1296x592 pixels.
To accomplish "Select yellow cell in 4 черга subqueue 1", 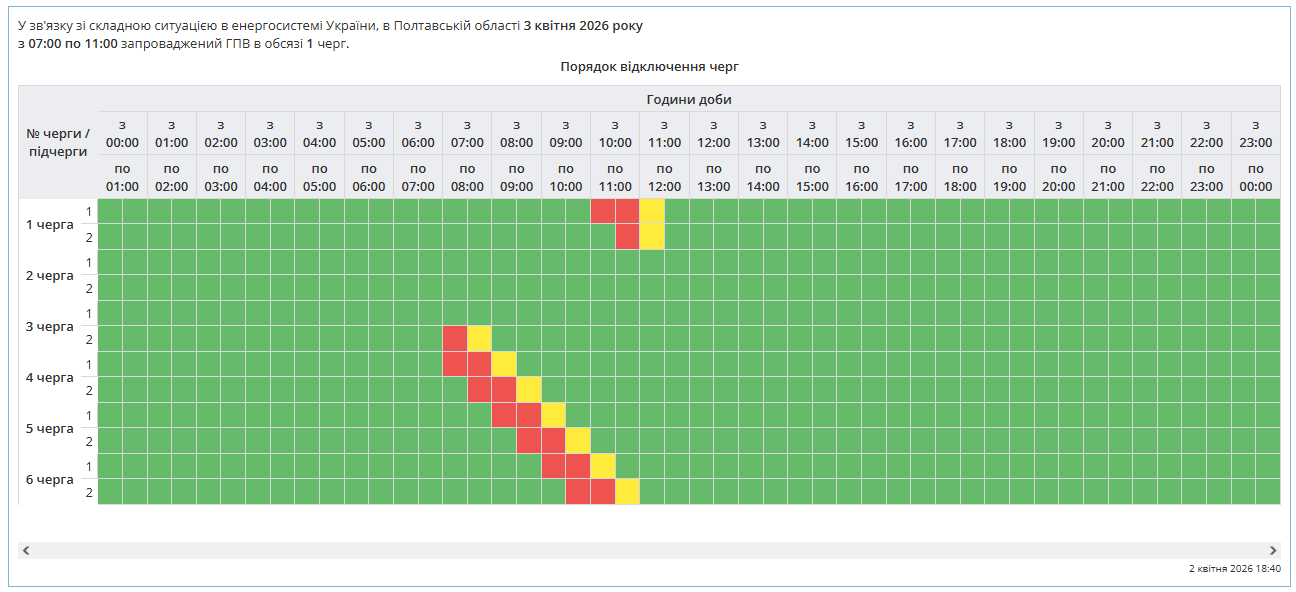I will [x=504, y=364].
